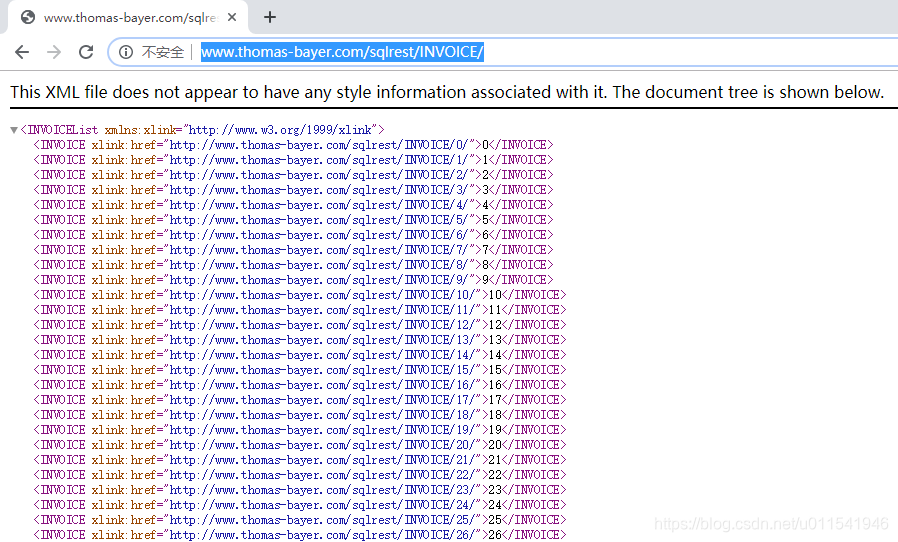
Task: Click the INVOICE/16/ row
Action: (x=300, y=384)
